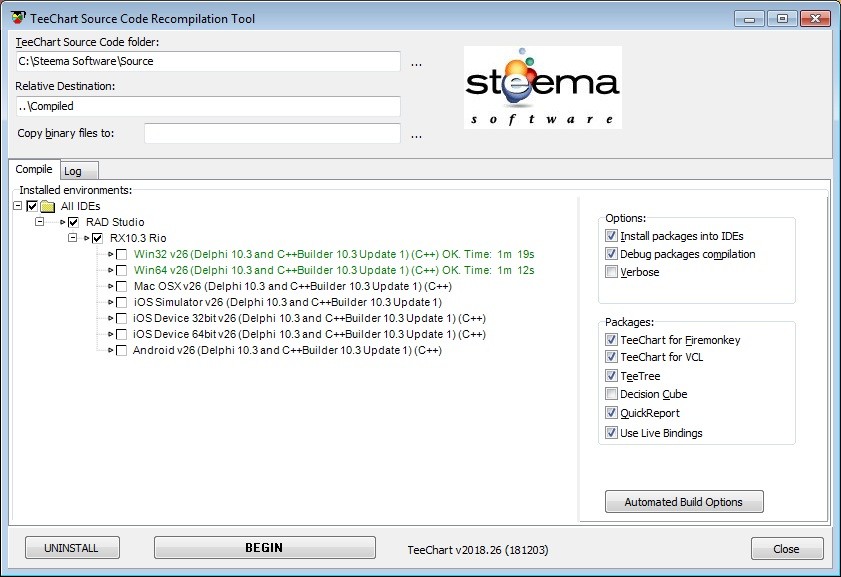Viewport: 841px width, 577px height.
Task: Click arrow marker beside Win32 v26 row
Action: coord(110,254)
